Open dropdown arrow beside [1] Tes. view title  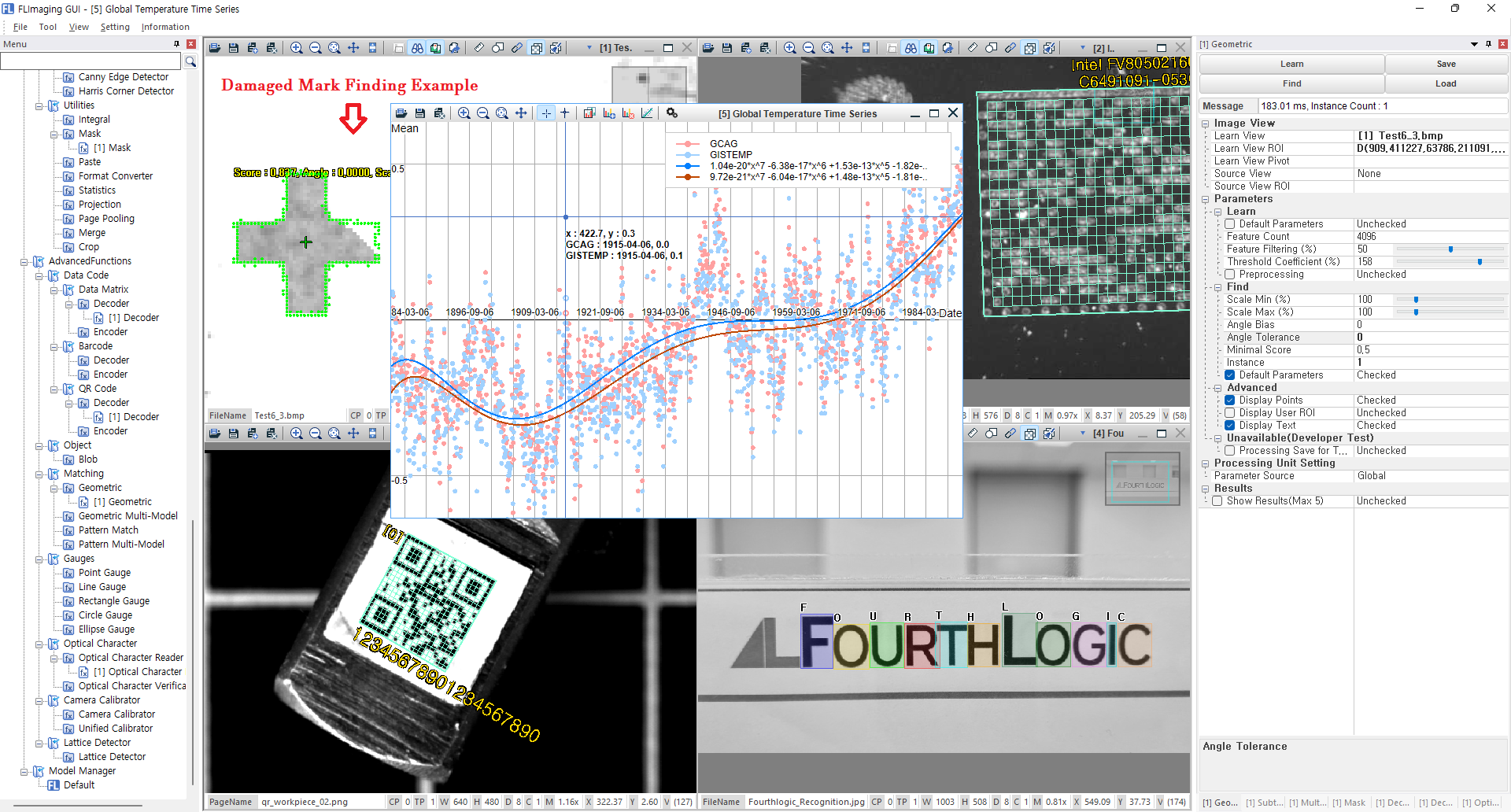tap(589, 48)
